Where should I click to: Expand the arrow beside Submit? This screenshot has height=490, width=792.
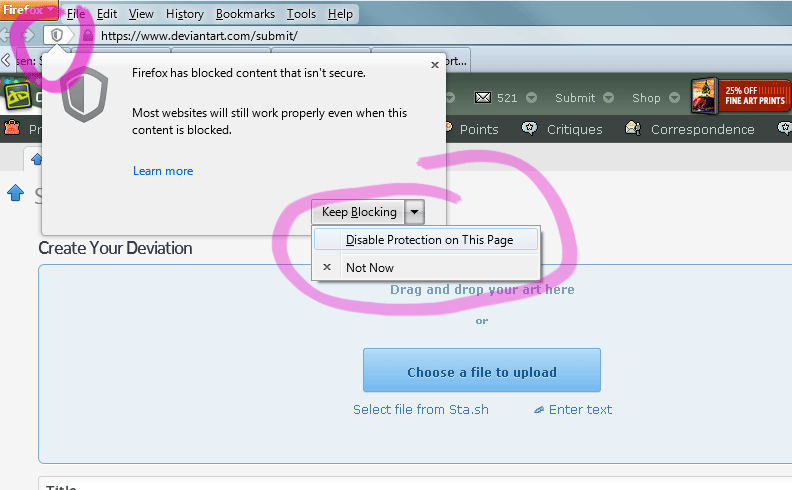point(608,97)
